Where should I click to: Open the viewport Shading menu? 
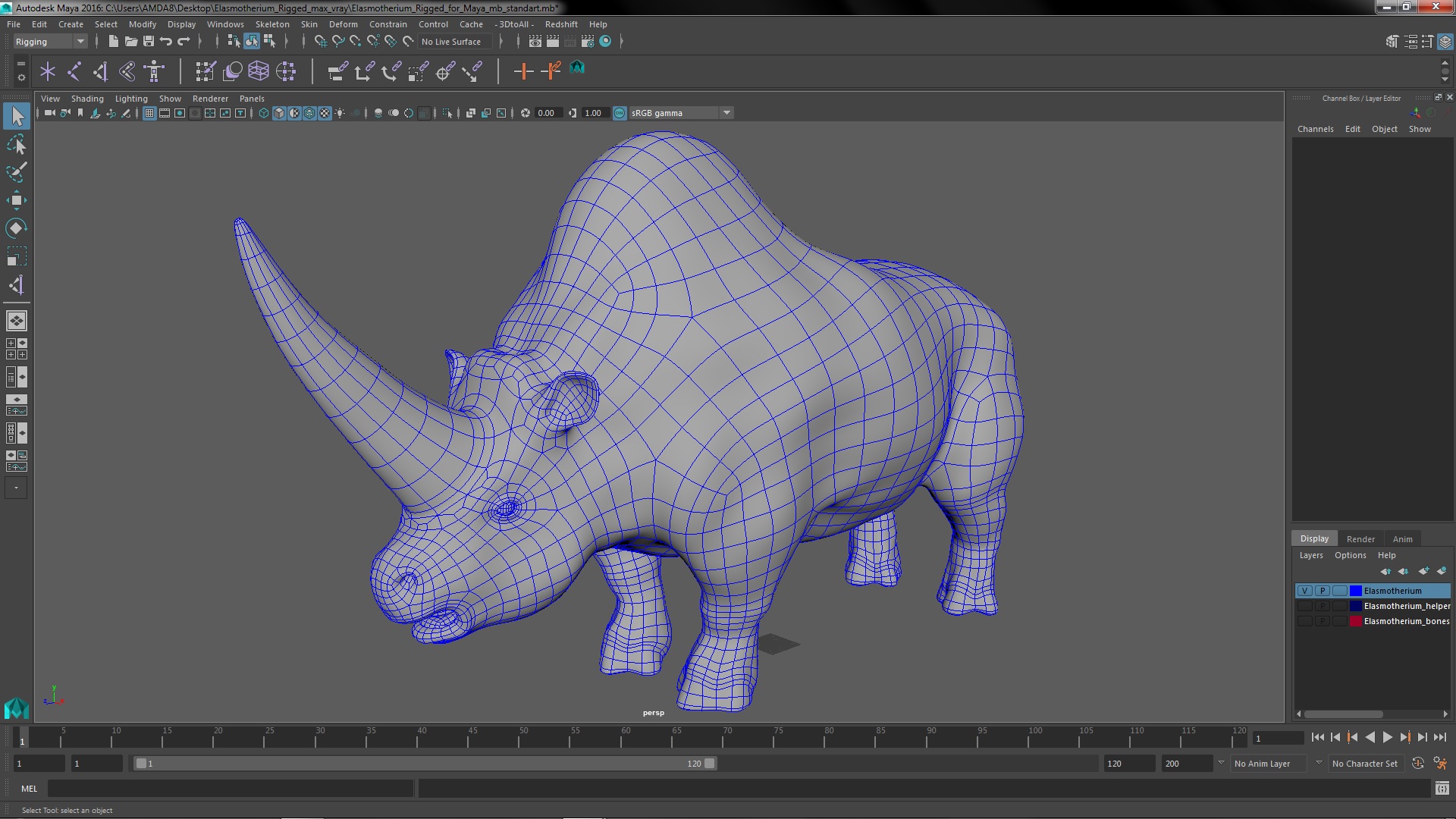(x=87, y=99)
